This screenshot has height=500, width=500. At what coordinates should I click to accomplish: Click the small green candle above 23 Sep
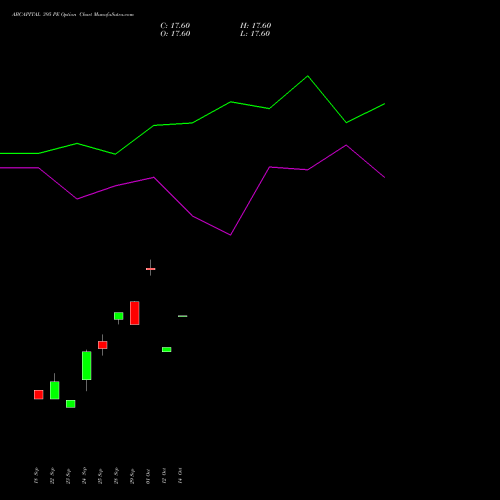(71, 404)
